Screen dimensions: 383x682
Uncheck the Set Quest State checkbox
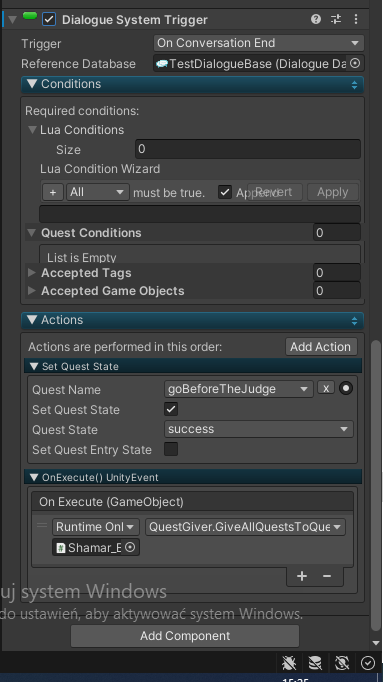tap(171, 409)
